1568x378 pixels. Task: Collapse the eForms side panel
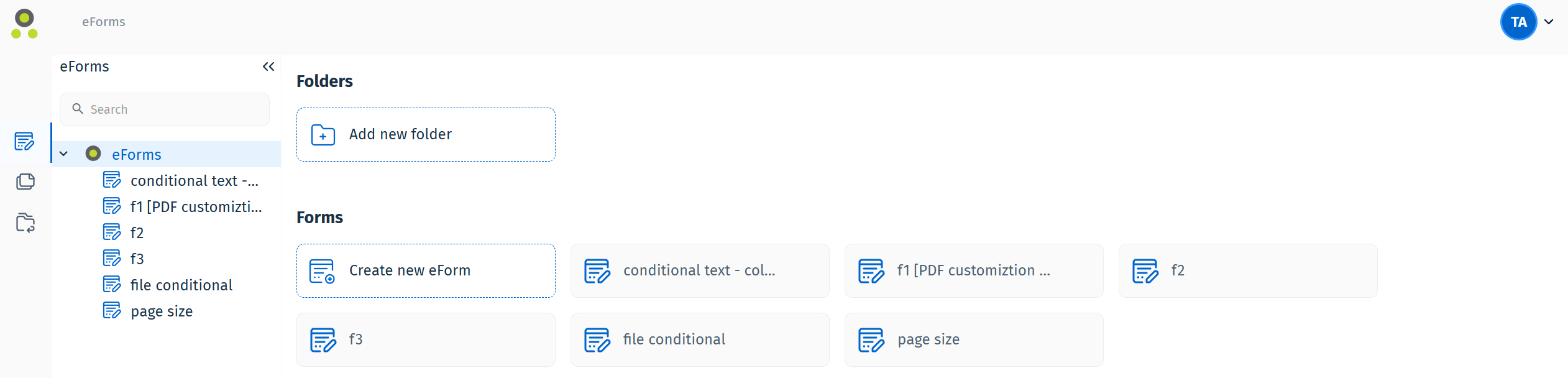coord(268,67)
